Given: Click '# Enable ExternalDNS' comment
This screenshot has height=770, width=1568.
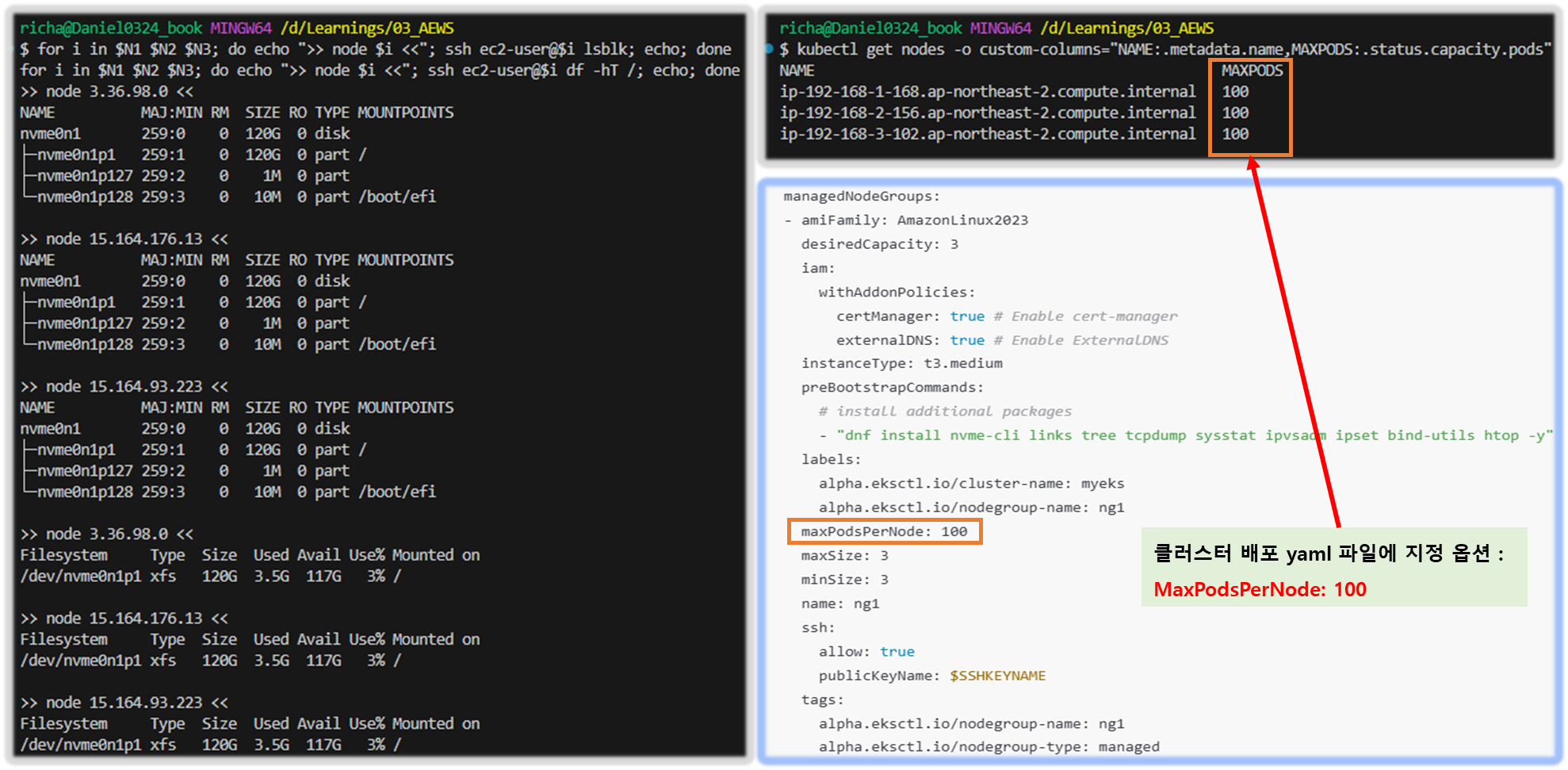Looking at the screenshot, I should (x=1081, y=339).
